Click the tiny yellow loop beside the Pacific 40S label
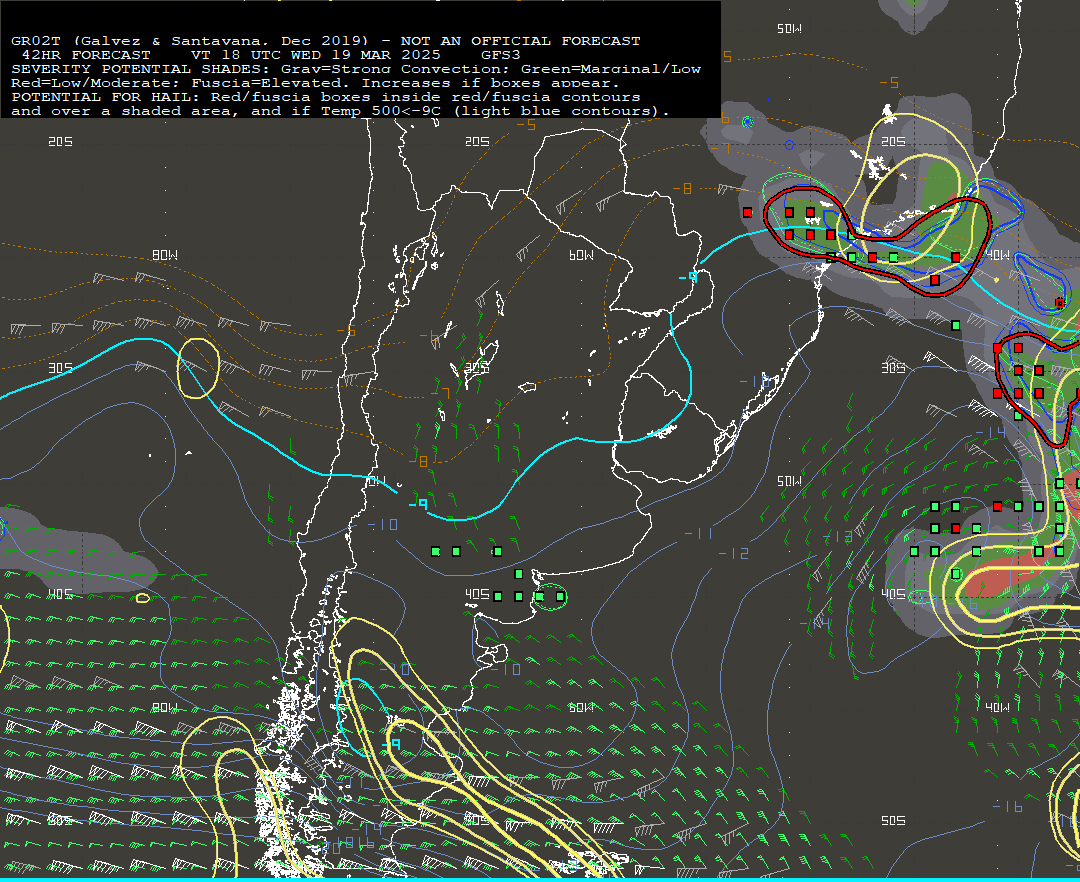 (x=143, y=598)
